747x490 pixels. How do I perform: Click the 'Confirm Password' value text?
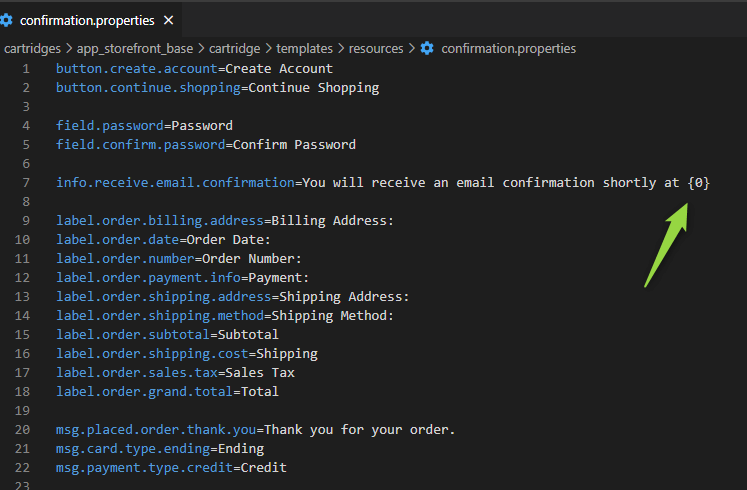pyautogui.click(x=294, y=145)
